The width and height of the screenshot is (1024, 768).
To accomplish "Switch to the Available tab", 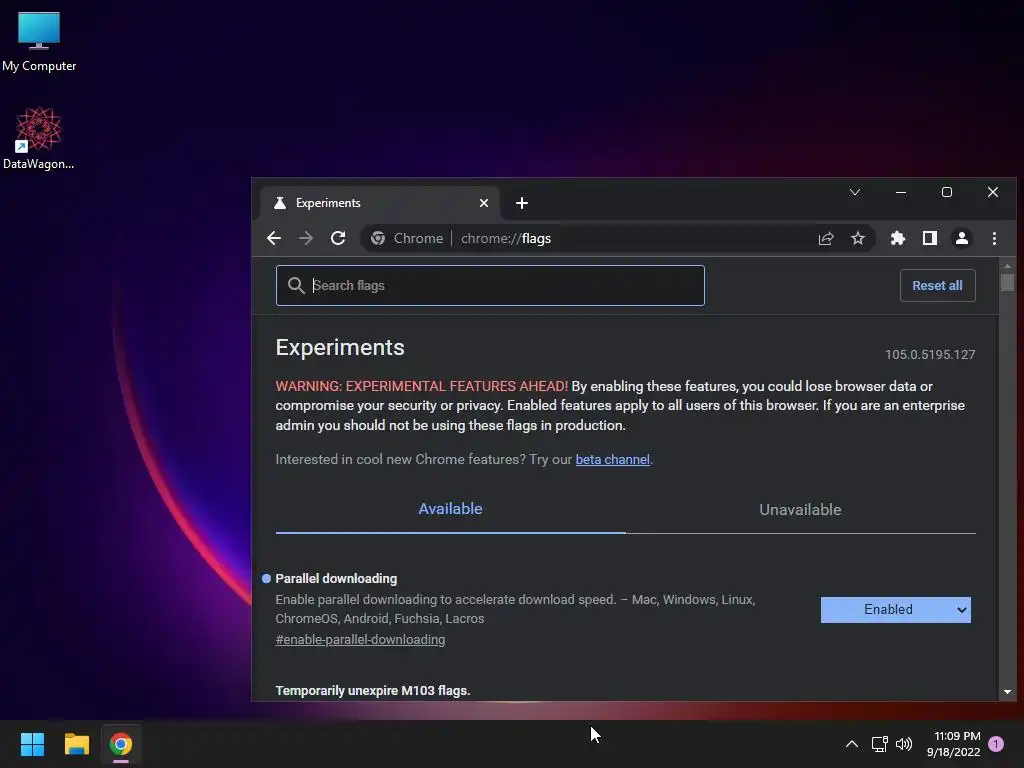I will pos(450,509).
